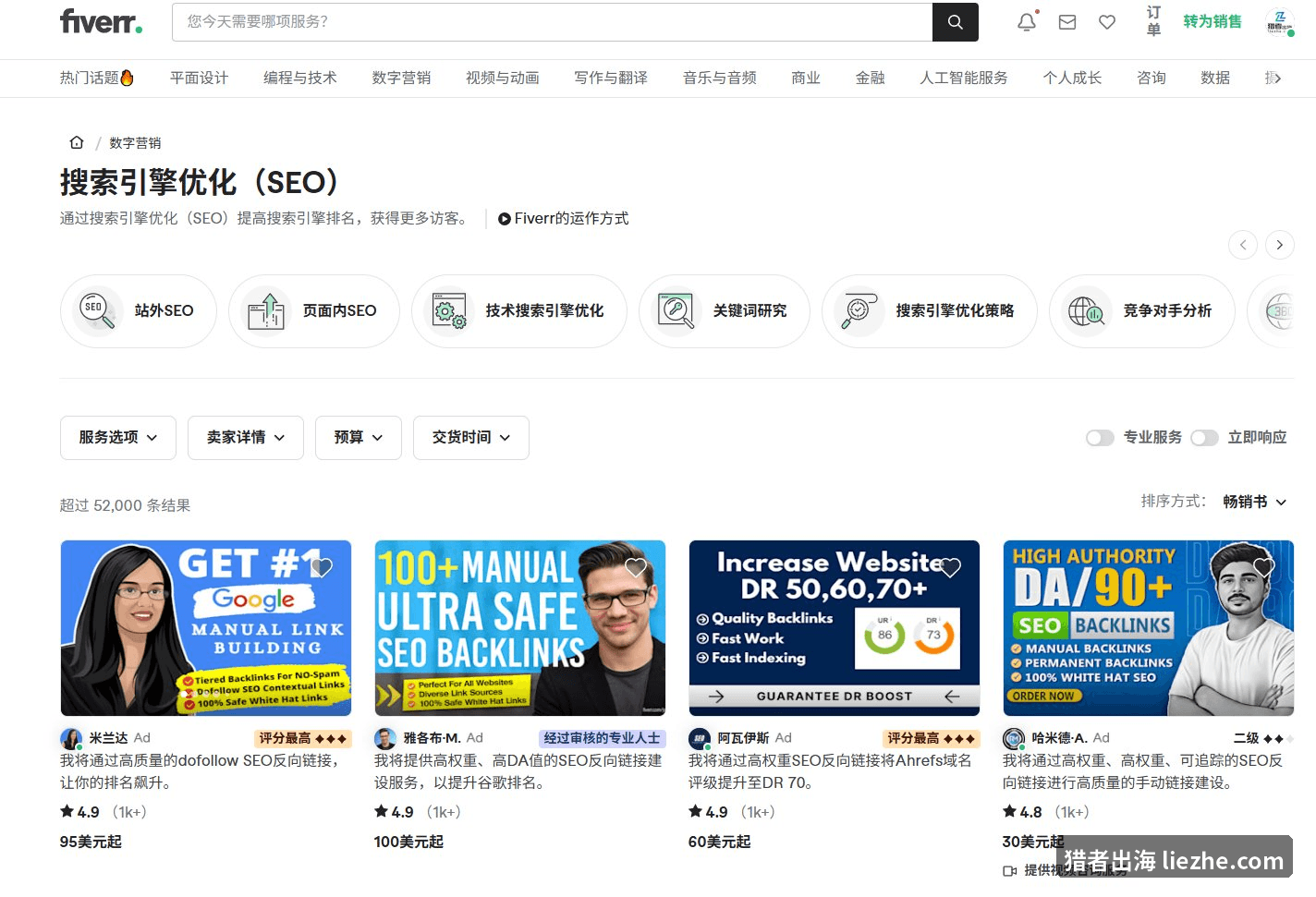Viewport: 1316px width, 897px height.
Task: Click the Fiverr logo
Action: (101, 21)
